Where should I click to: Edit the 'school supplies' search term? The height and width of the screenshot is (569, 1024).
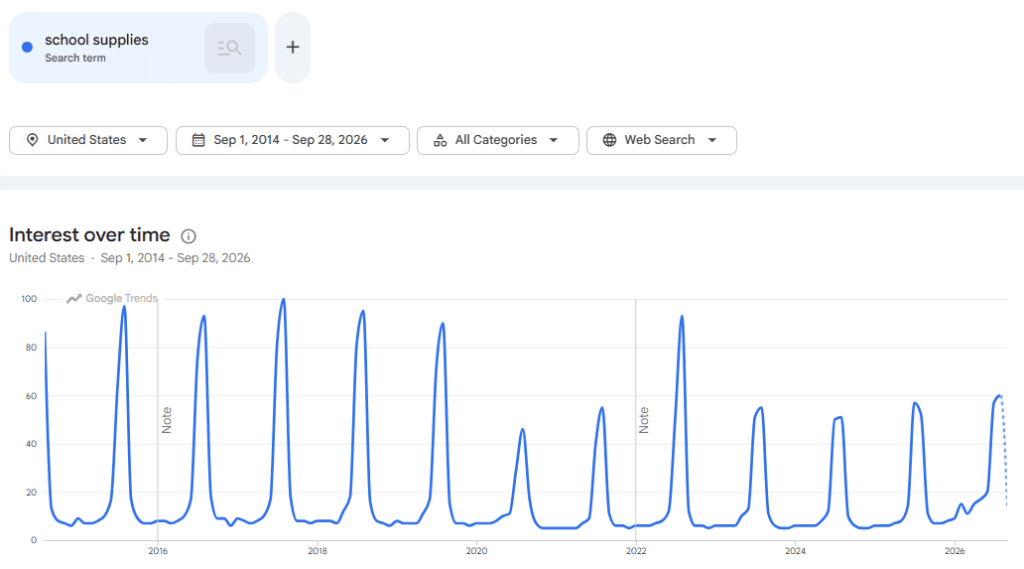point(97,40)
